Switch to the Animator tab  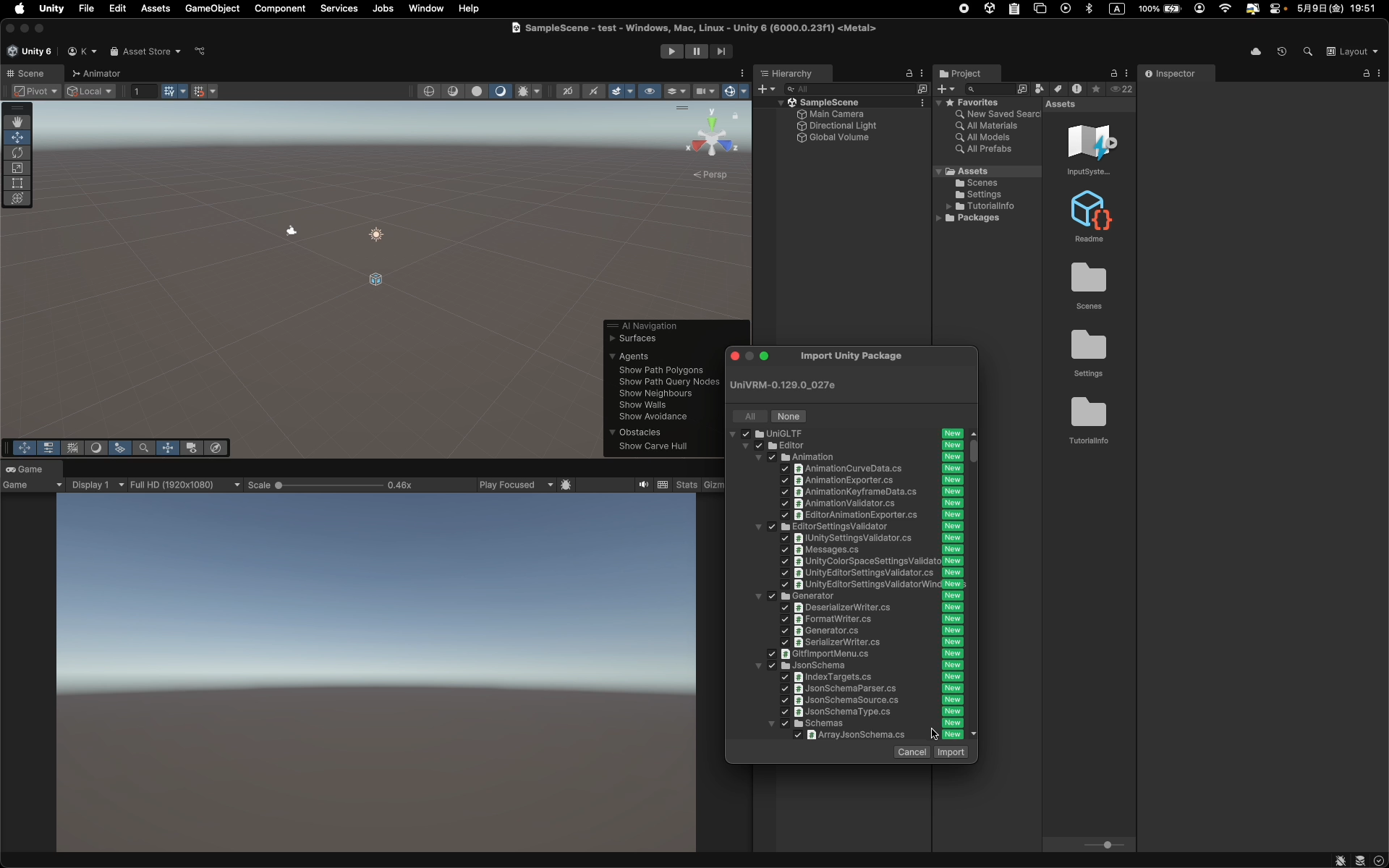point(96,74)
